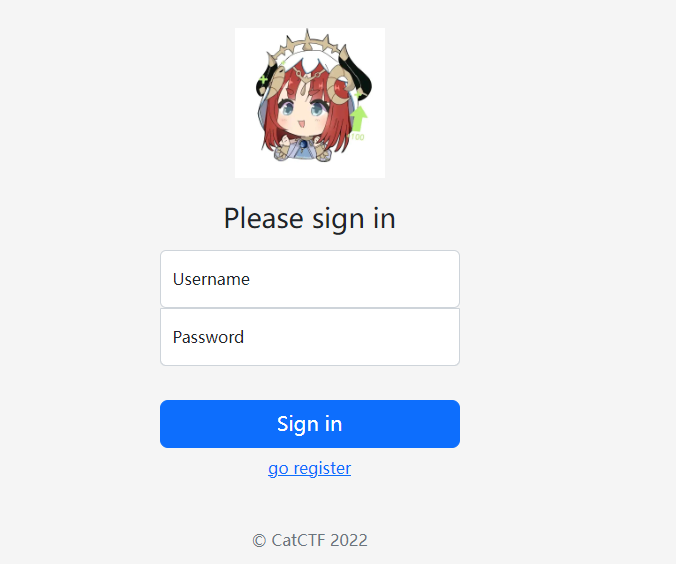Click the white Sign in text on the blue button
676x564 pixels.
pos(310,424)
